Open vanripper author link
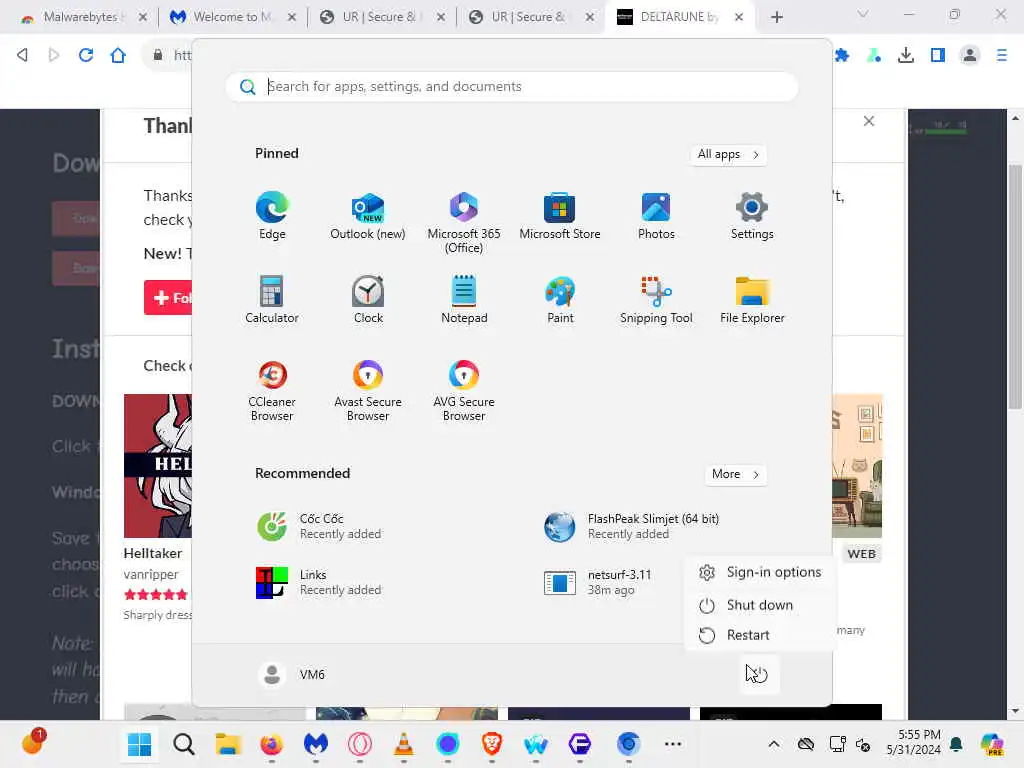 pos(151,574)
